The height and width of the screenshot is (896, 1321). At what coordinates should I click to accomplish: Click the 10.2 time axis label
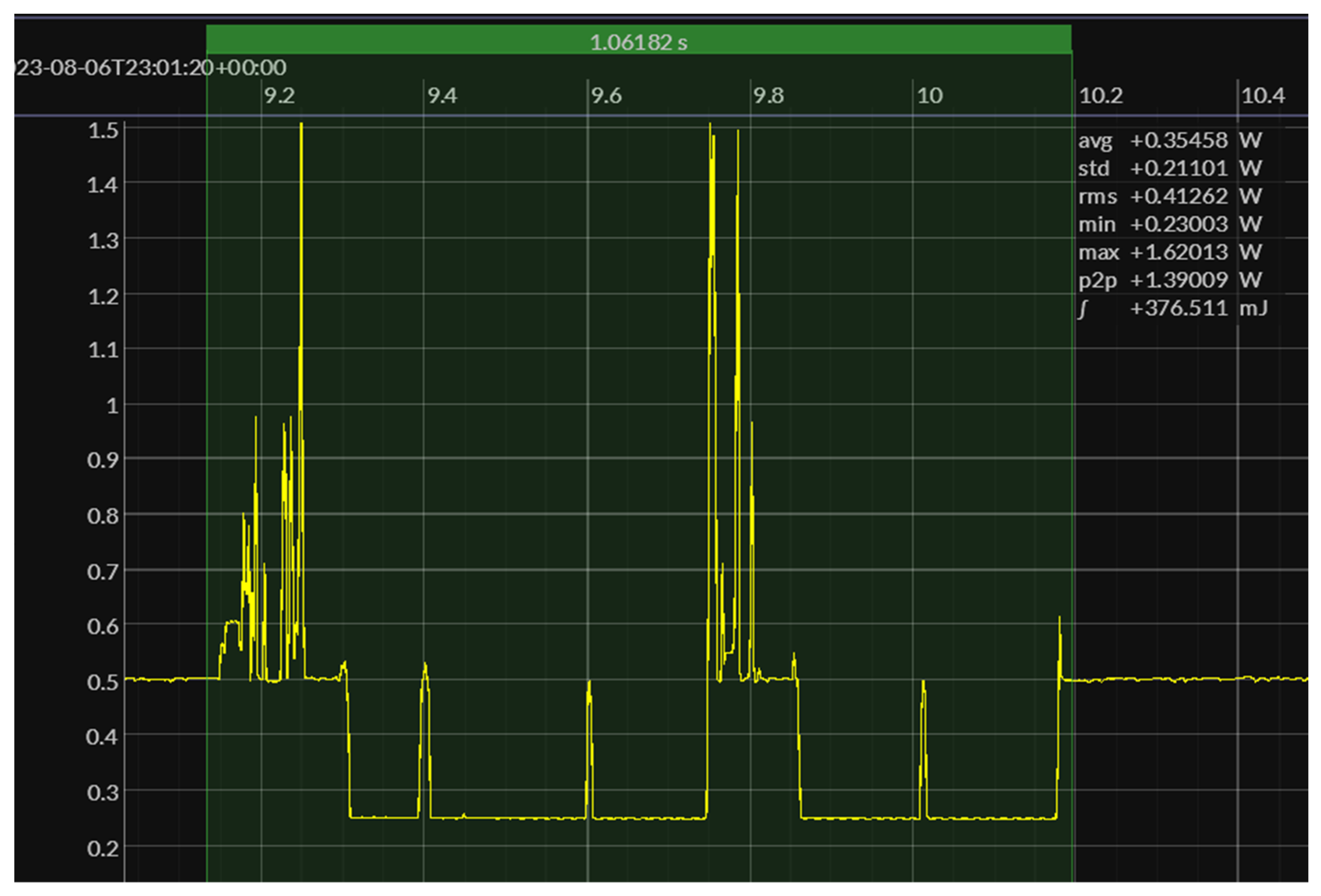1101,95
